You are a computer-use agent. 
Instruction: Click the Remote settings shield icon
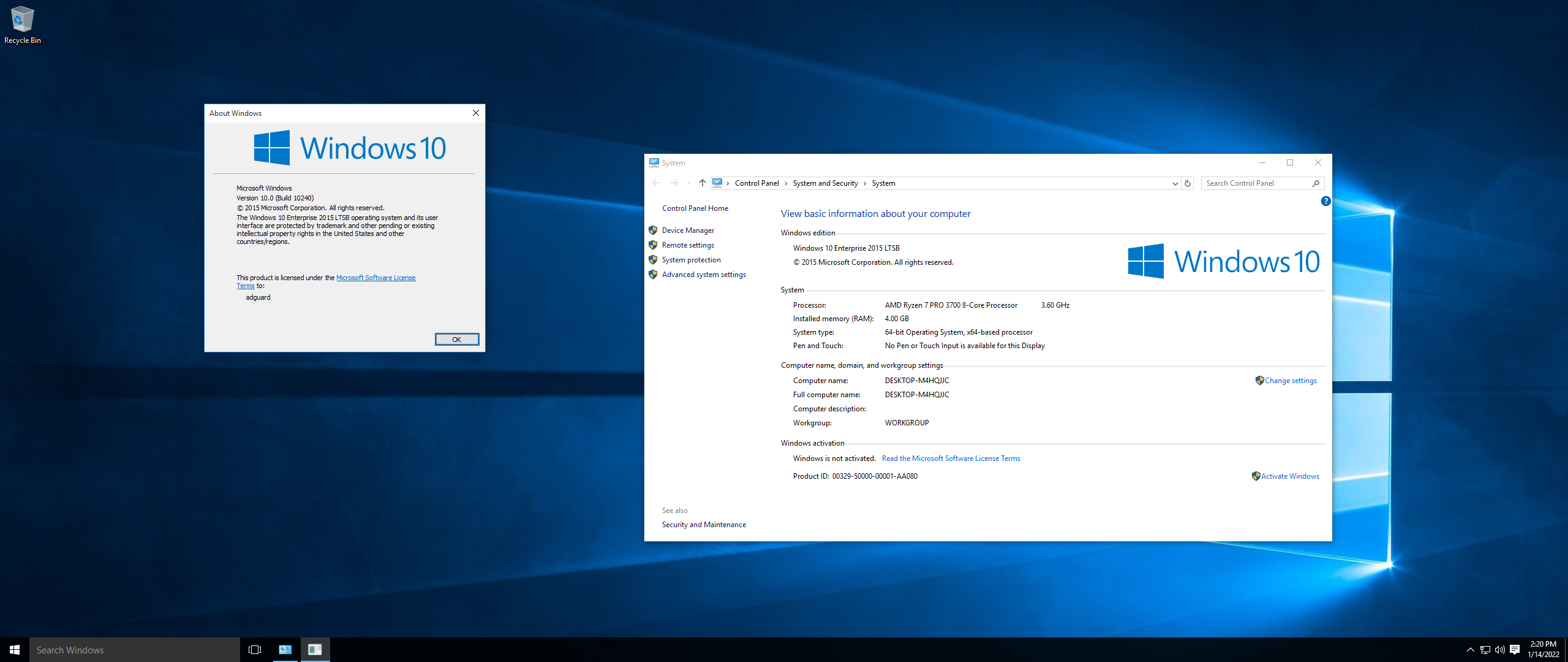pos(653,245)
